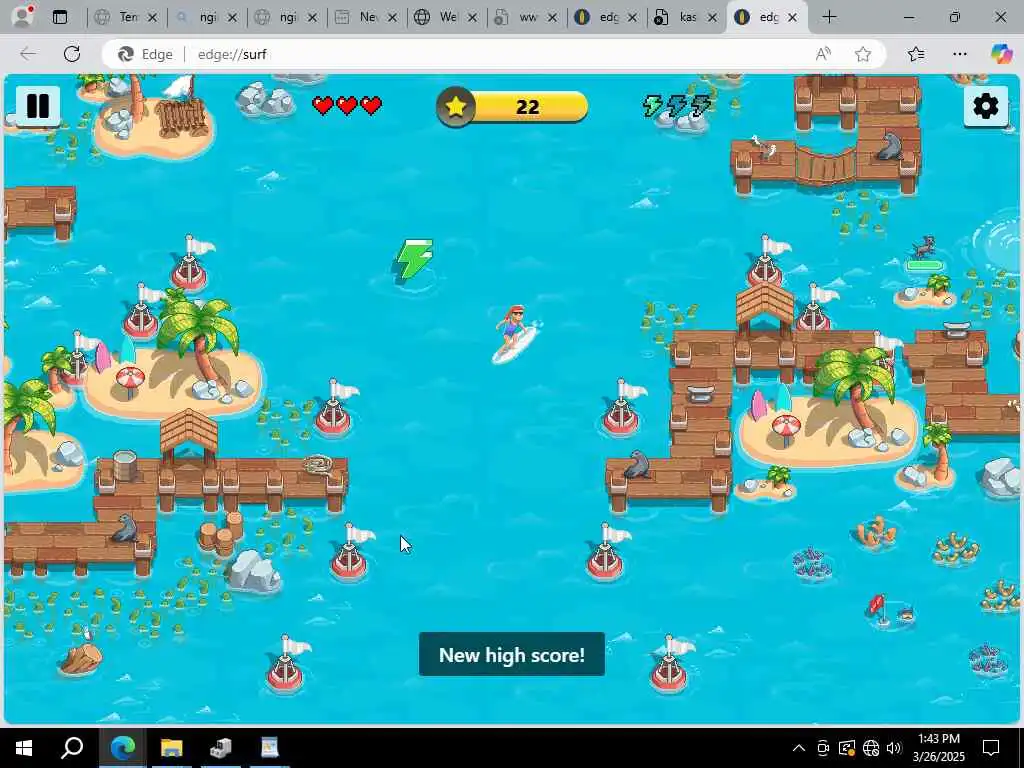
Task: Click the Edge site identity label
Action: click(145, 54)
